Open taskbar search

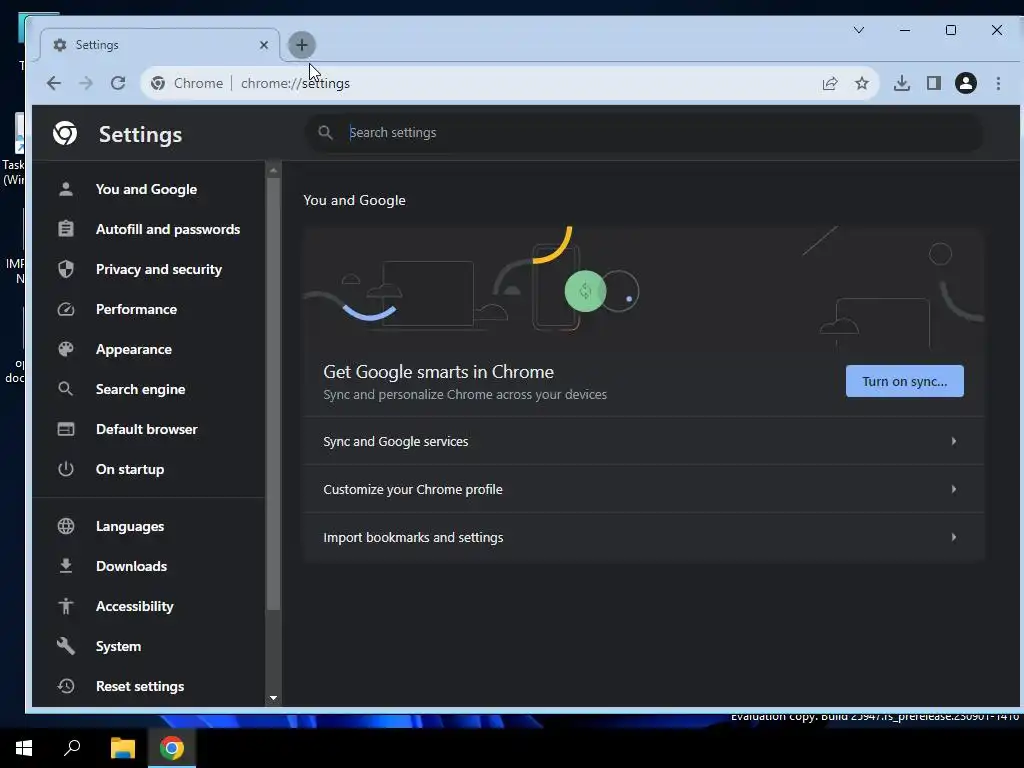[x=72, y=748]
